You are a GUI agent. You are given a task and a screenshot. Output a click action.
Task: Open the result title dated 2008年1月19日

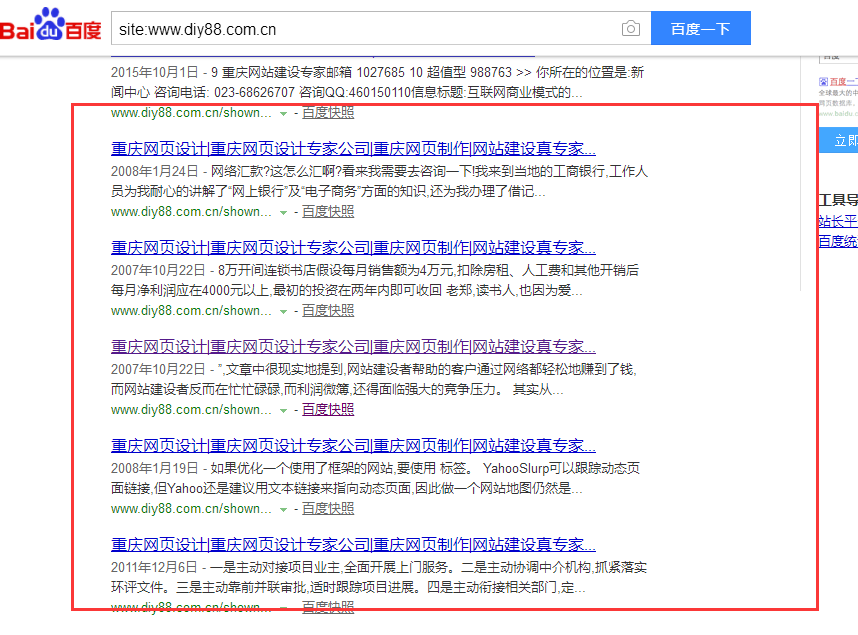coord(353,446)
